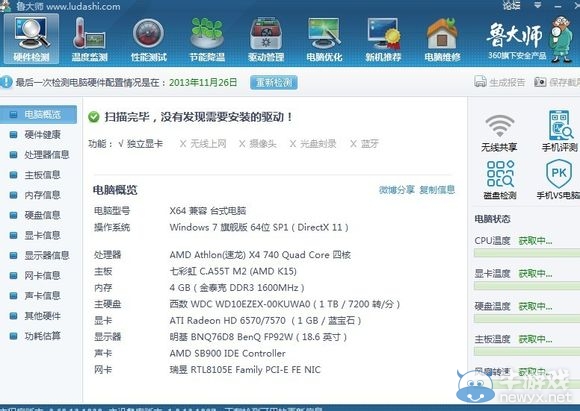Click the 保存截屏 camera icon
This screenshot has width=580, height=411.
click(540, 82)
